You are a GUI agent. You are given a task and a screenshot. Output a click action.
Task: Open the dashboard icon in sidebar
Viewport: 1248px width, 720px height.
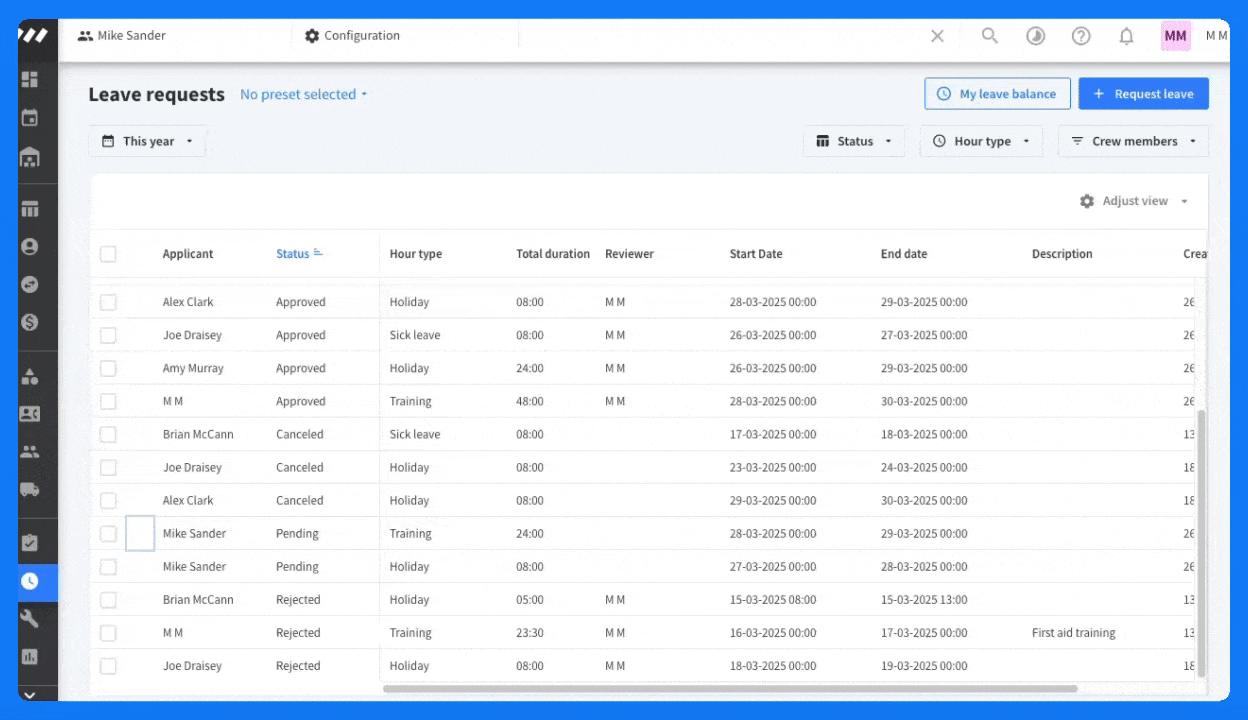click(x=30, y=79)
